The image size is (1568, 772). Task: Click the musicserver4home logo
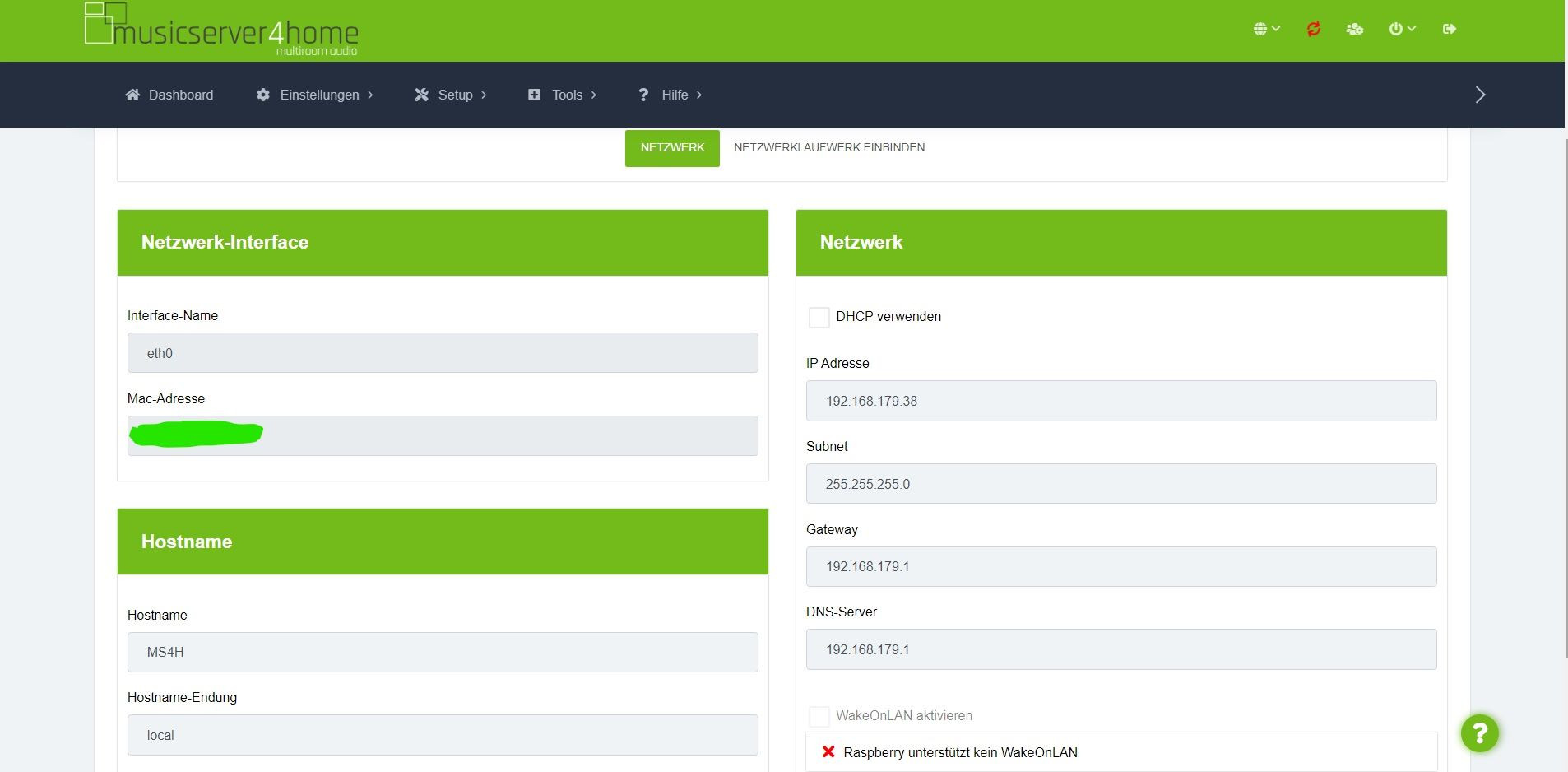(x=221, y=30)
